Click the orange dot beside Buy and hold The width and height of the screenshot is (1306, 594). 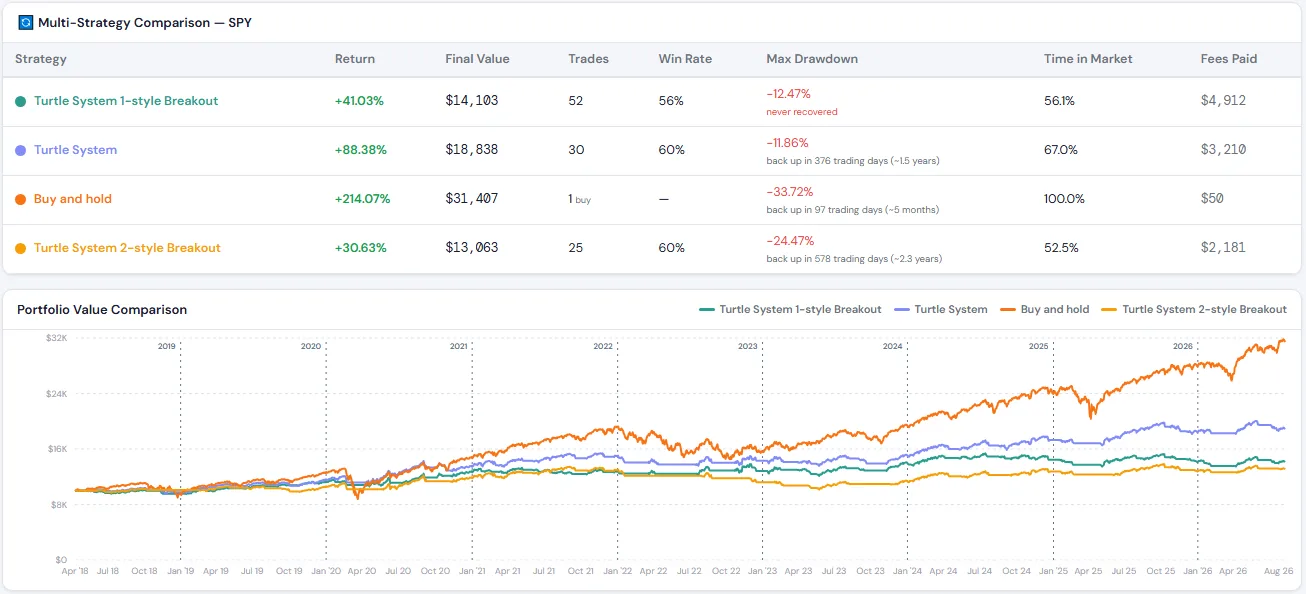point(21,200)
